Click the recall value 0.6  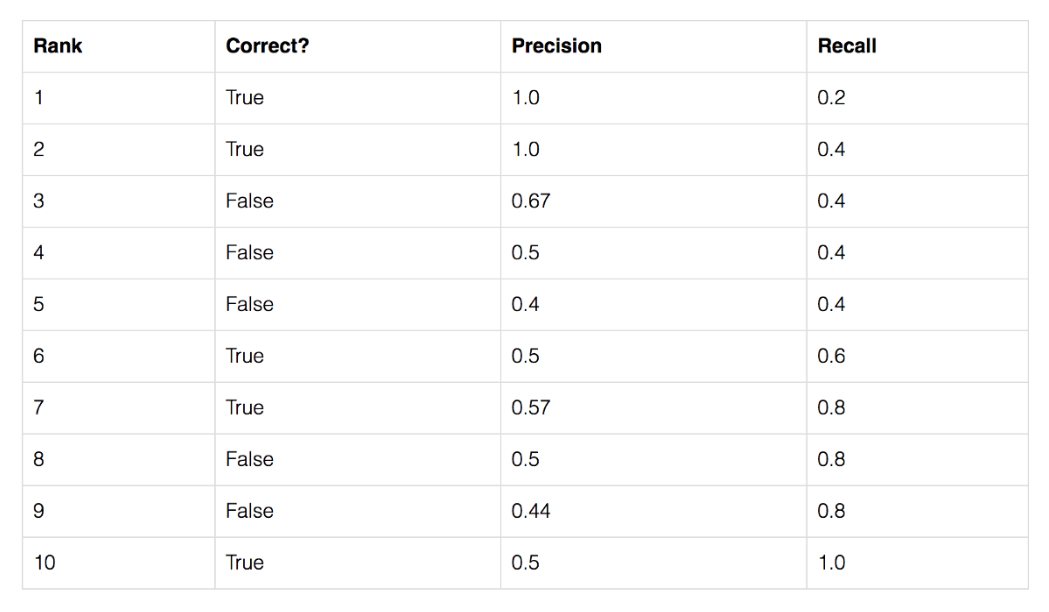pos(831,356)
